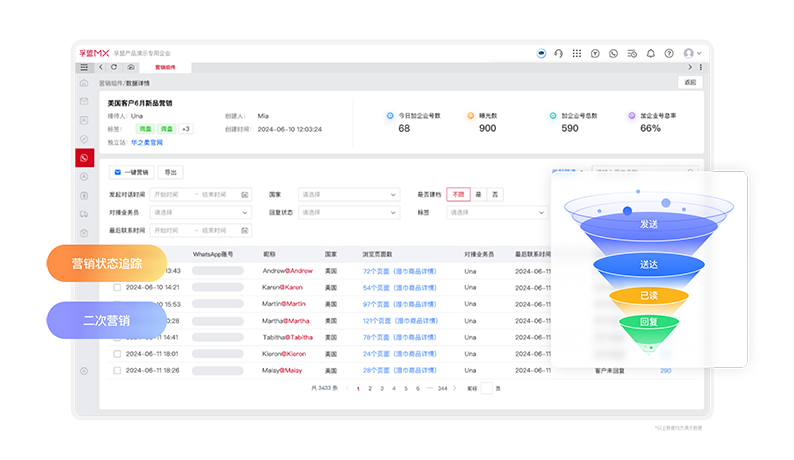
Task: Click the help question mark icon
Action: [670, 53]
